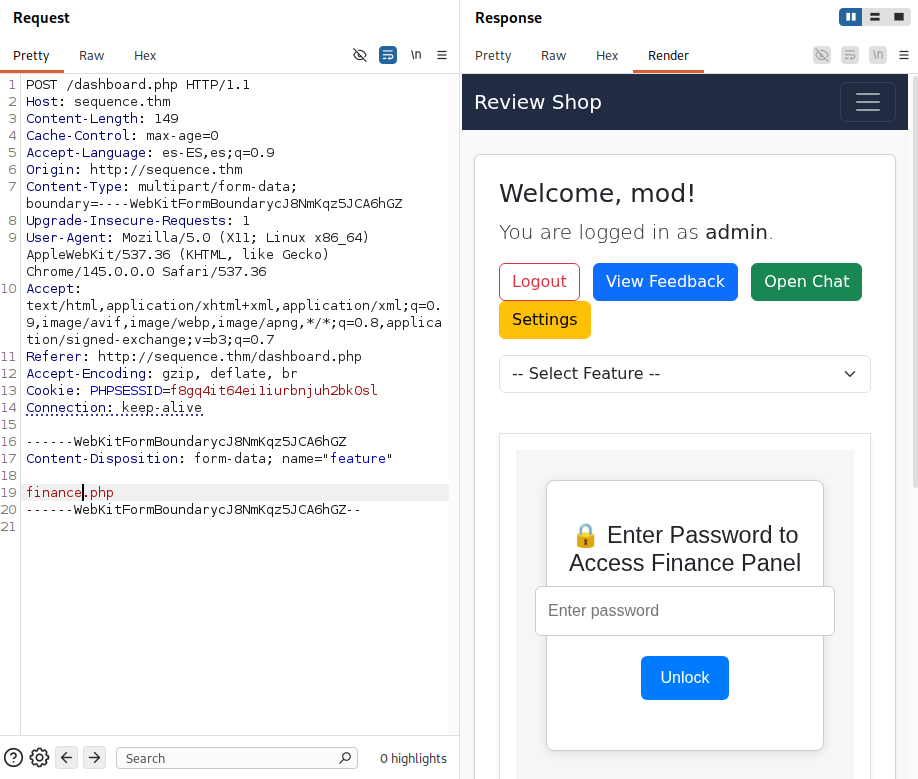Open search settings gear icon
Screen dimensions: 918x779
(x=39, y=758)
